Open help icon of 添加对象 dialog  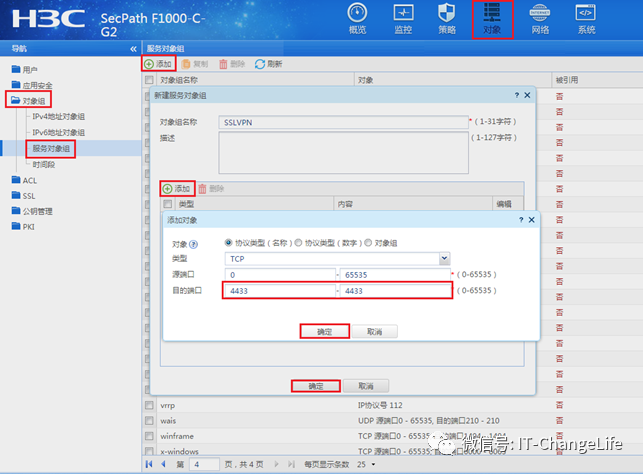(521, 220)
